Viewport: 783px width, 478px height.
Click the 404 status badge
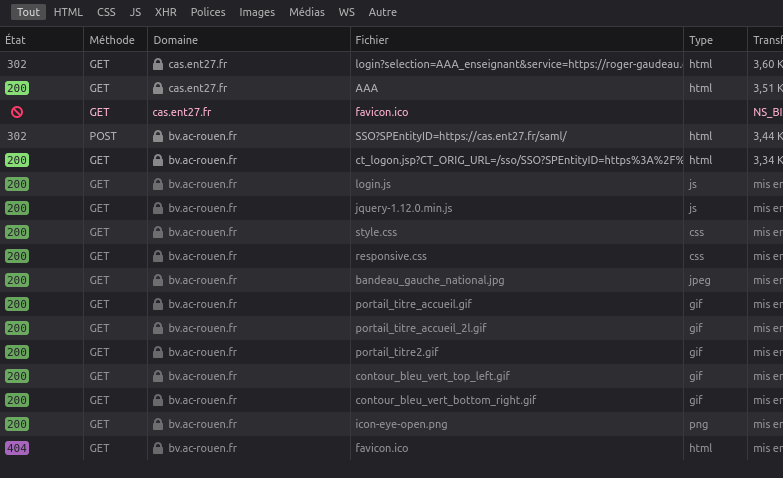point(17,448)
